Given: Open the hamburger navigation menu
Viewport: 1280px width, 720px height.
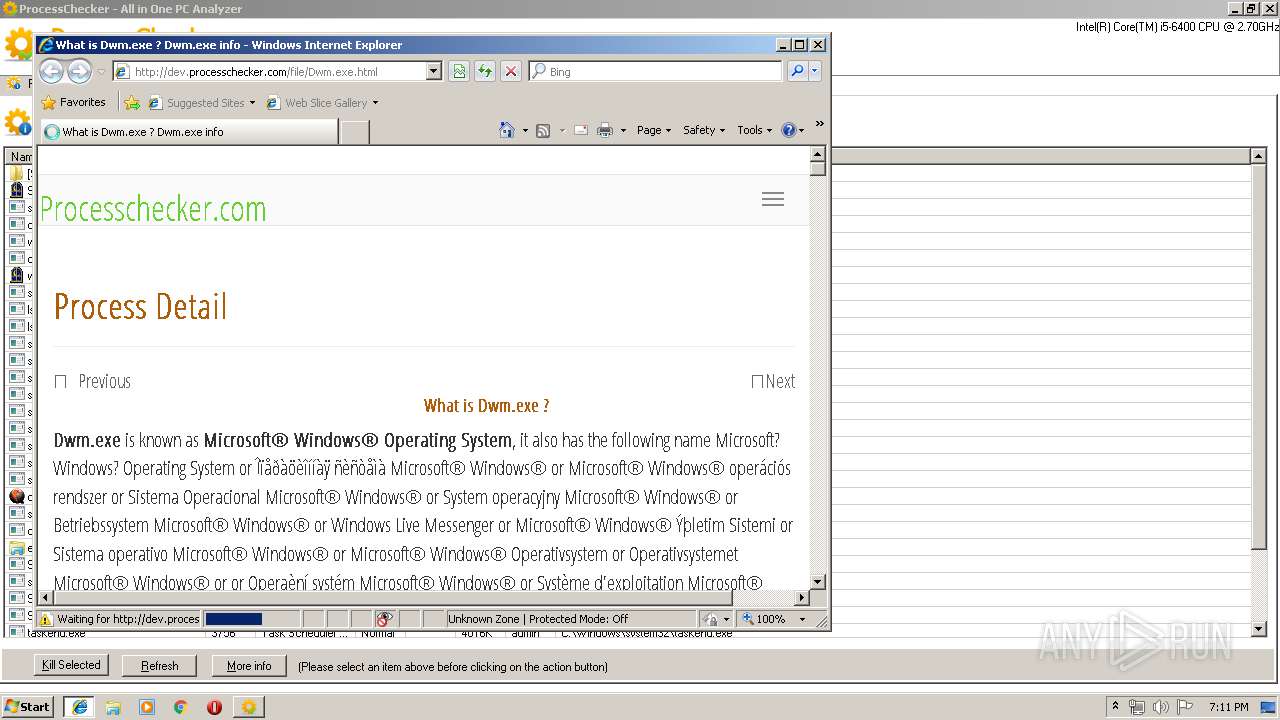Looking at the screenshot, I should coord(773,199).
